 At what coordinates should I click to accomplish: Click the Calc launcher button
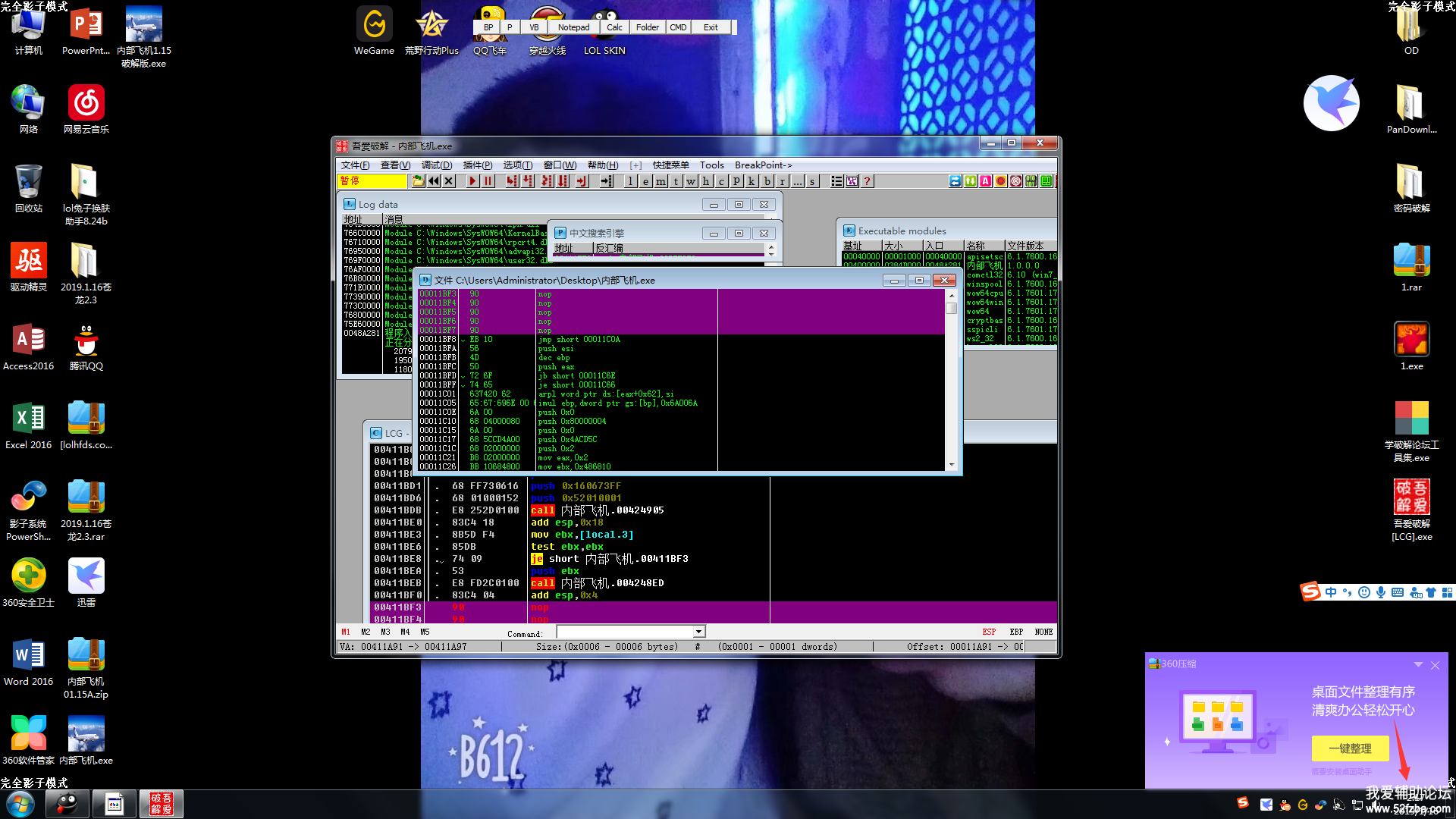[614, 27]
